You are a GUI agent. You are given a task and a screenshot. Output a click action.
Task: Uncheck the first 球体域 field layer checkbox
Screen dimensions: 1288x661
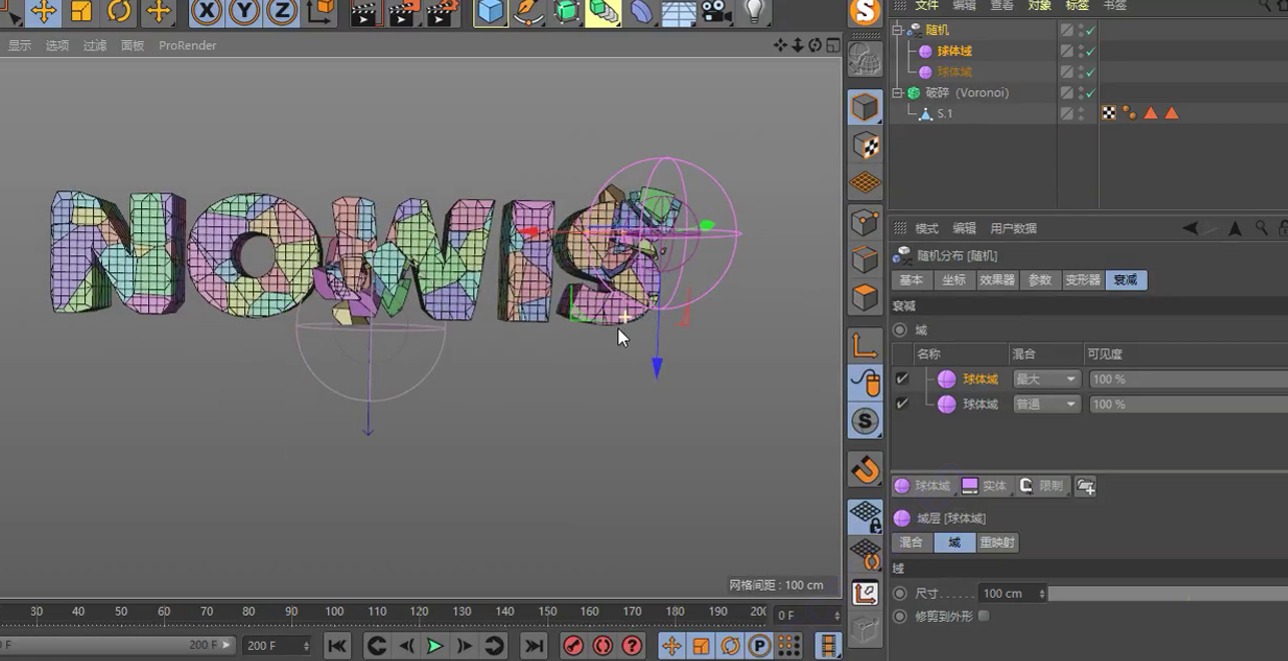(902, 379)
